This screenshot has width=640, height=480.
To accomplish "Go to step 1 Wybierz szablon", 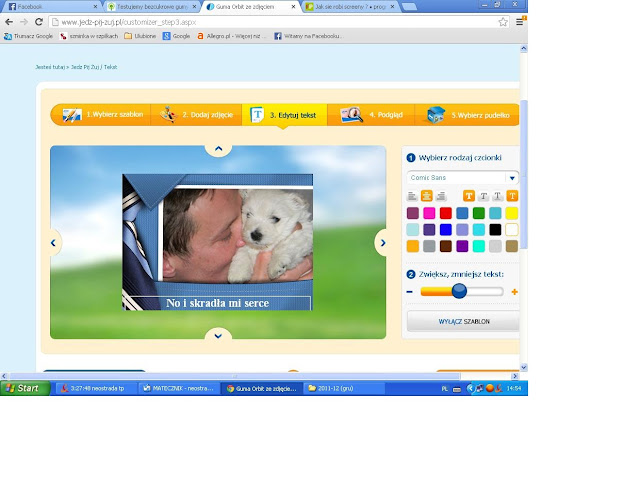I will pyautogui.click(x=101, y=115).
